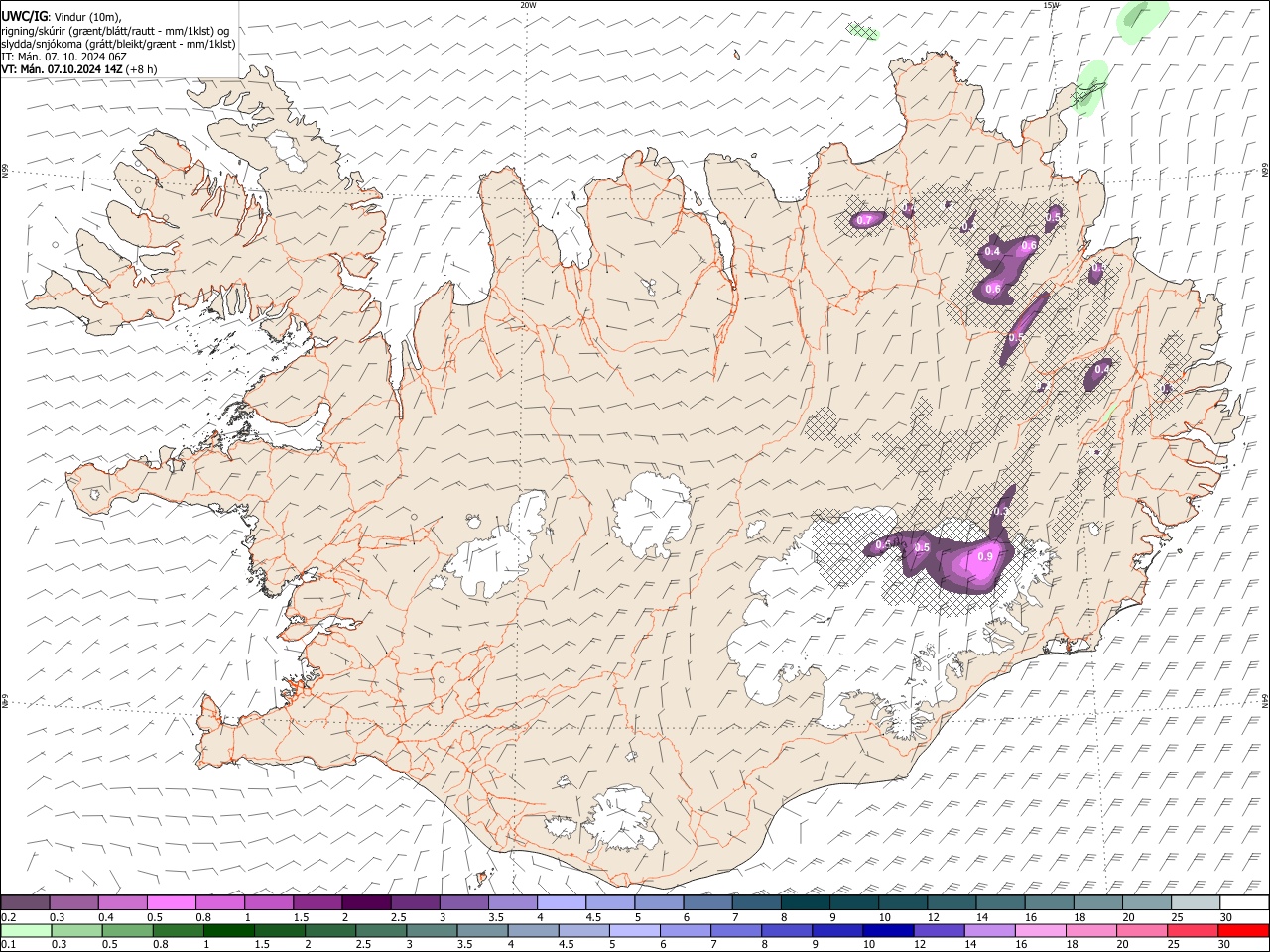1270x952 pixels.
Task: Select lower scale green swatch at 0.5
Action: [128, 930]
